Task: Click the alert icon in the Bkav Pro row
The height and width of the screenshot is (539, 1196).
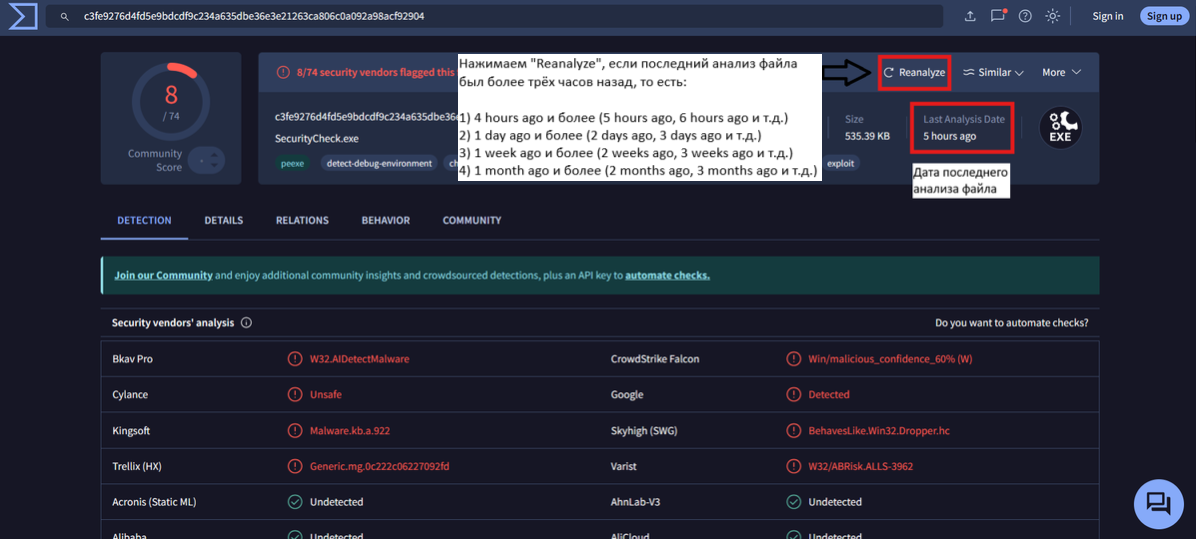Action: click(294, 359)
